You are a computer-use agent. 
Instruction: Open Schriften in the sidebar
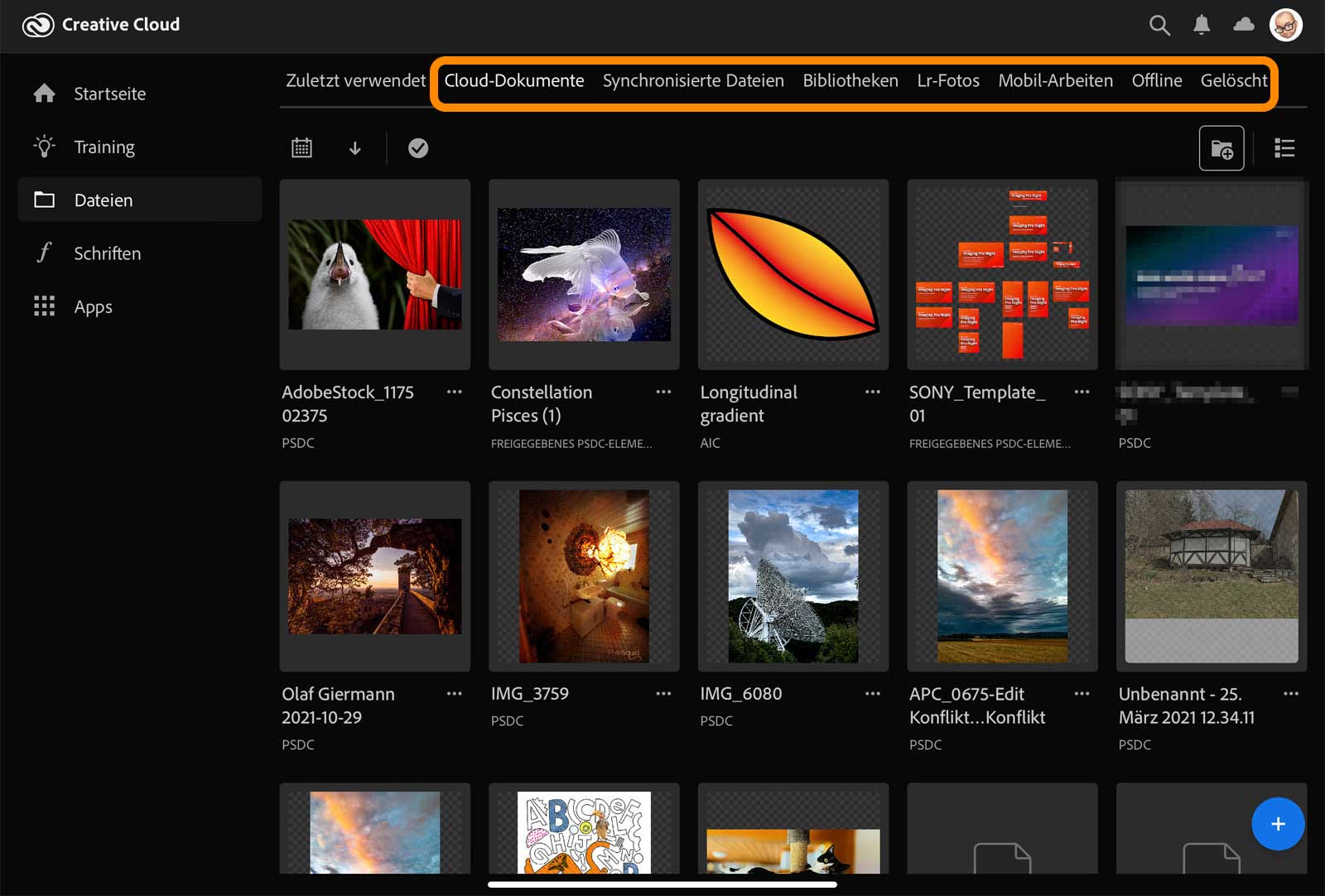107,253
